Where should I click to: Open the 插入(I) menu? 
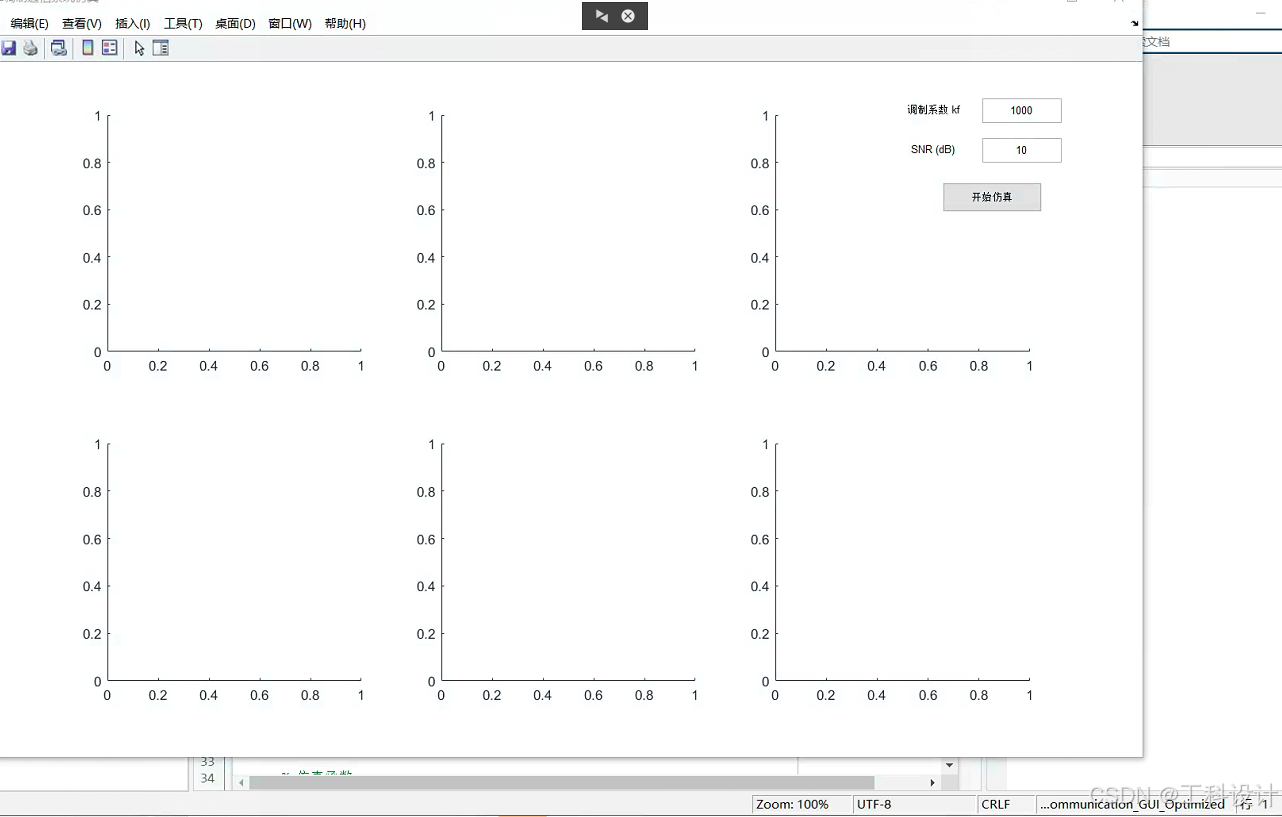click(132, 23)
